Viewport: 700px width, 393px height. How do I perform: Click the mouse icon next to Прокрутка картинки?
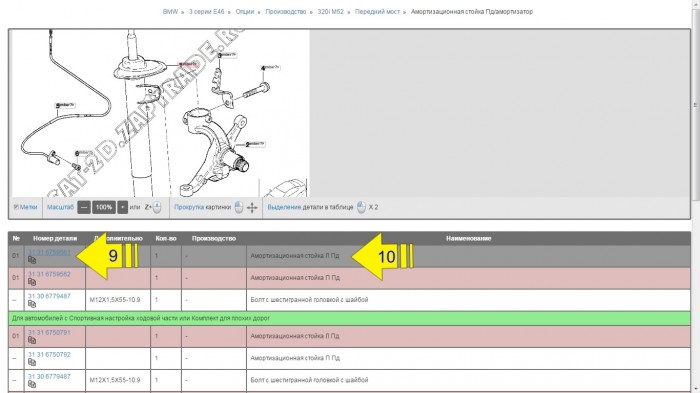pos(239,207)
